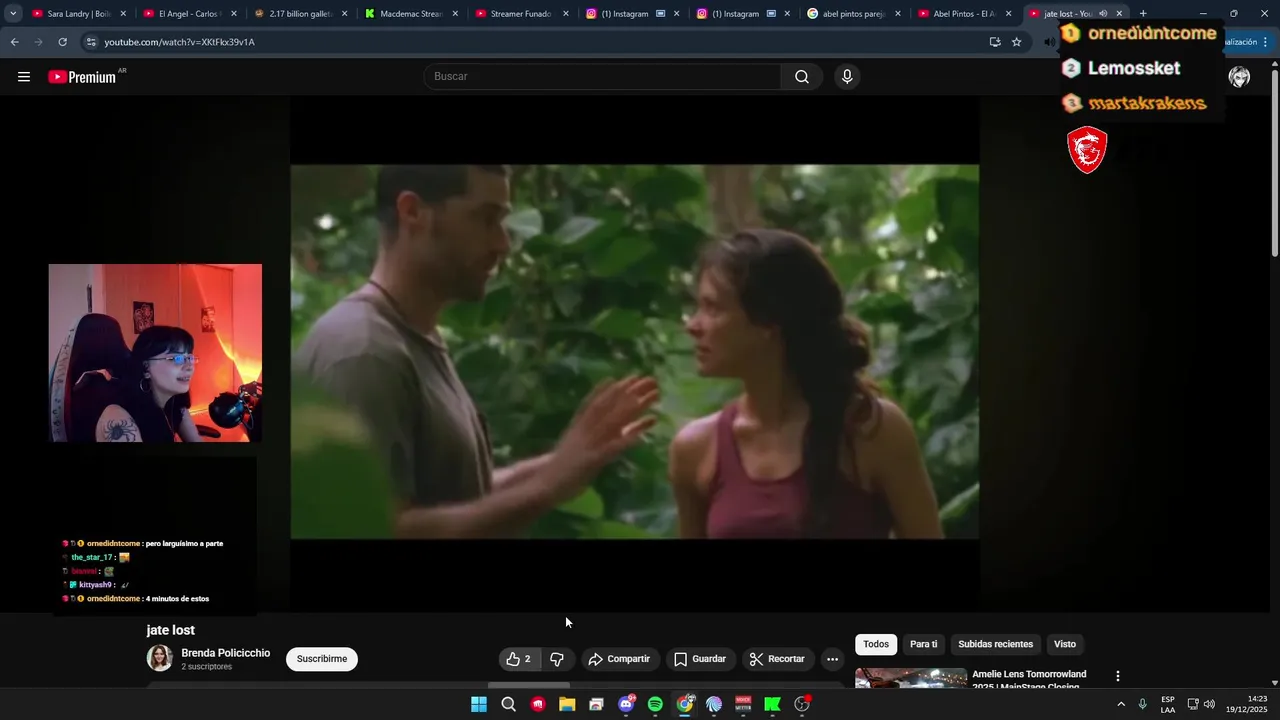Open Windows taskbar Search
Viewport: 1280px width, 720px height.
coord(508,704)
